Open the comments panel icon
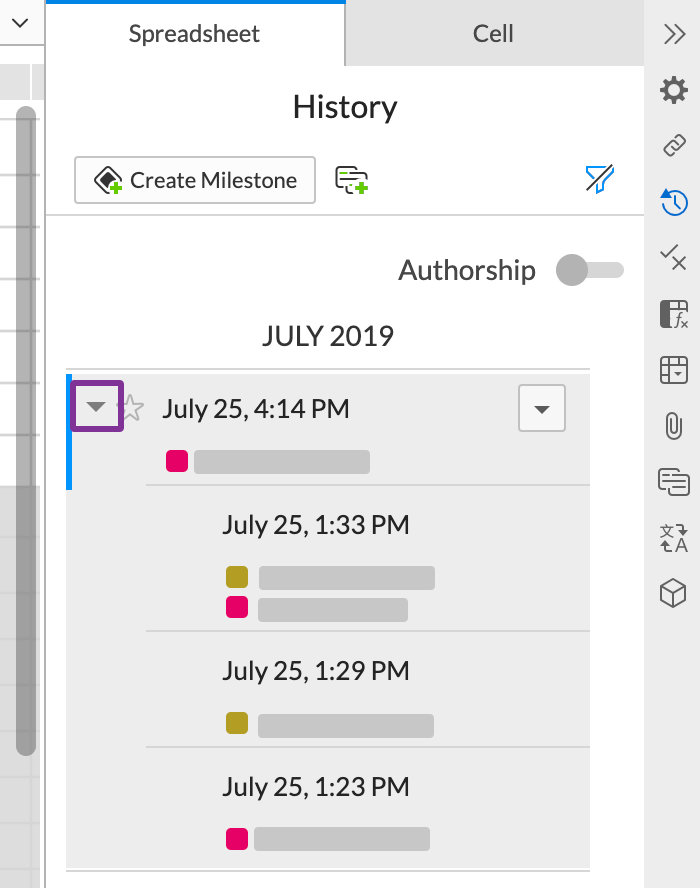The image size is (700, 888). (x=674, y=482)
